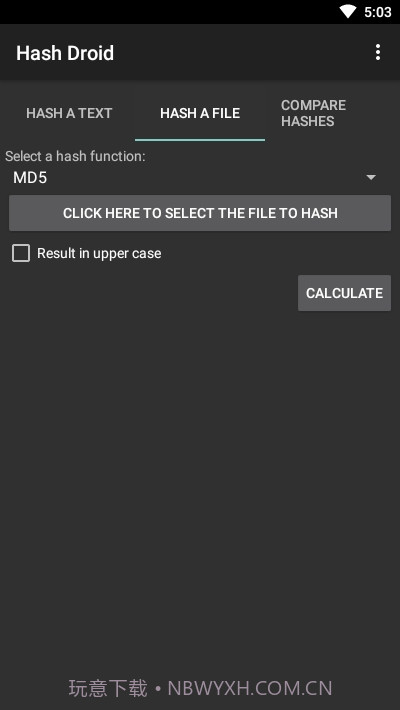Click the black status bar left of Wi-Fi
400x710 pixels.
point(168,12)
